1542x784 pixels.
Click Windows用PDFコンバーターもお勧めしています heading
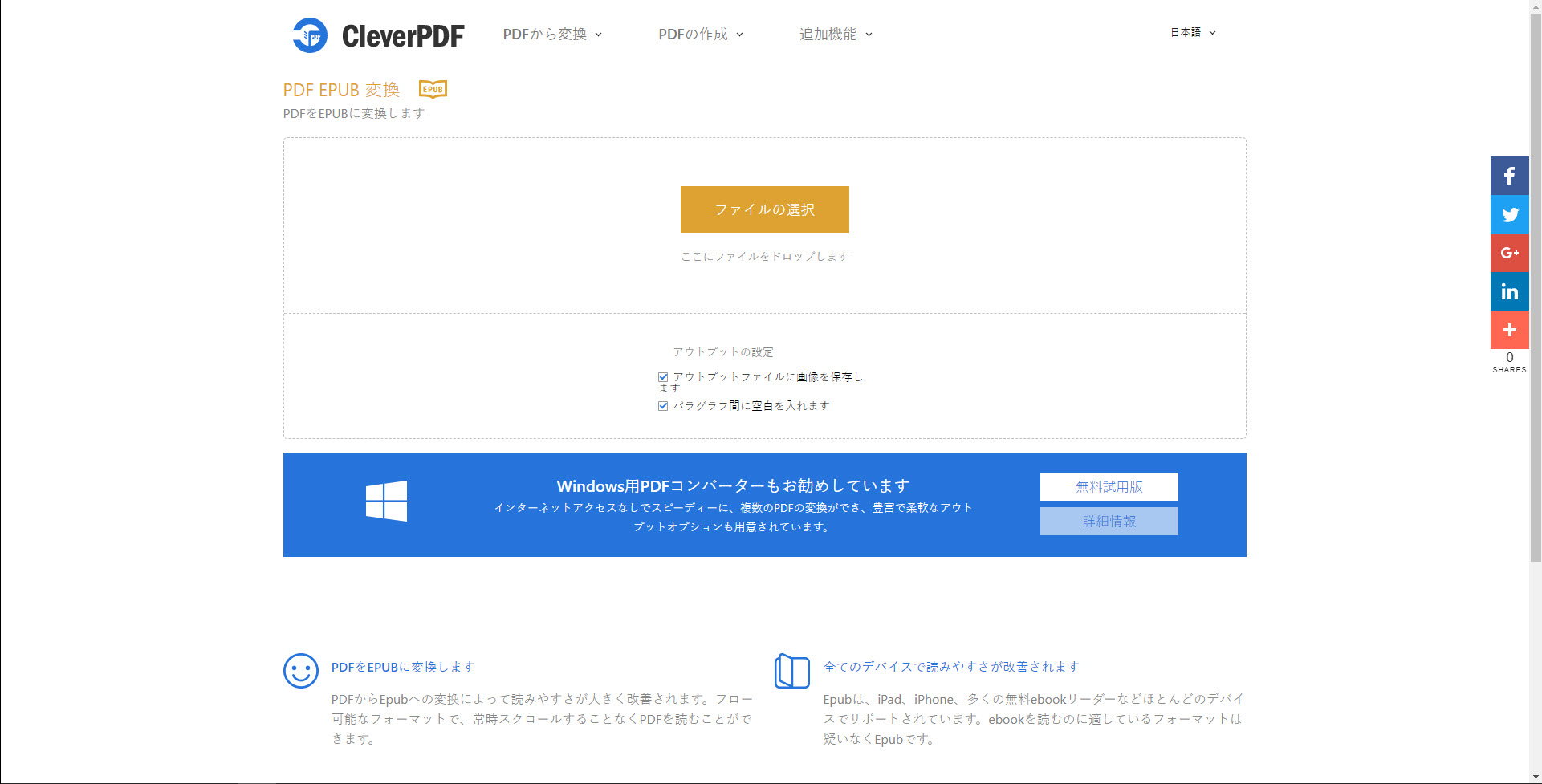(733, 485)
